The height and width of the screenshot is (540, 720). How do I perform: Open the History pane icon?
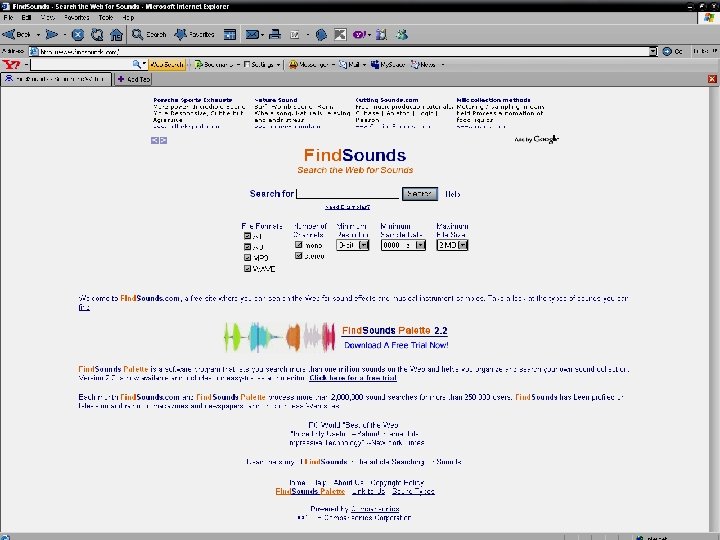coord(230,34)
